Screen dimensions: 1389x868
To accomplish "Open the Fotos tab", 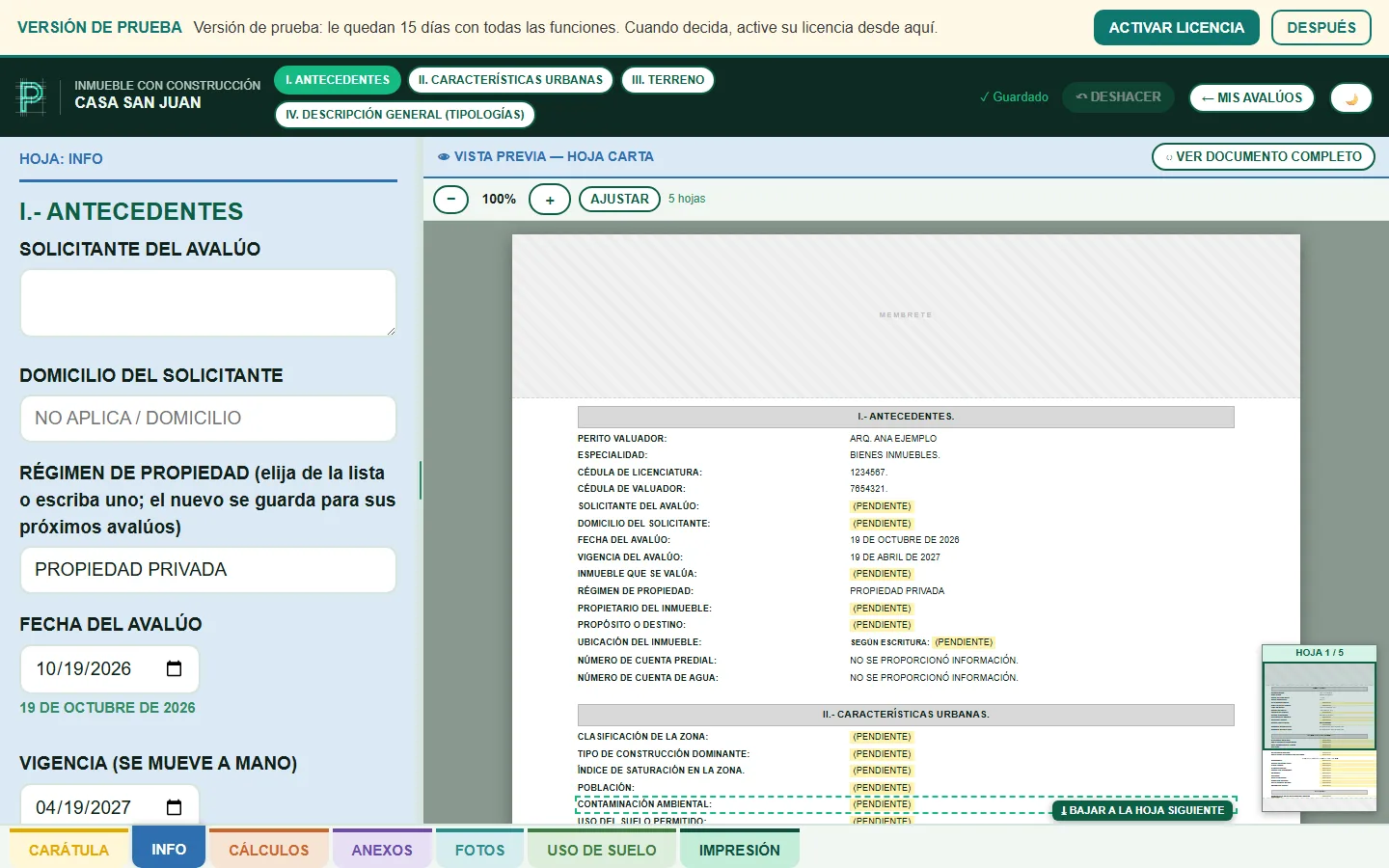I will pos(479,849).
